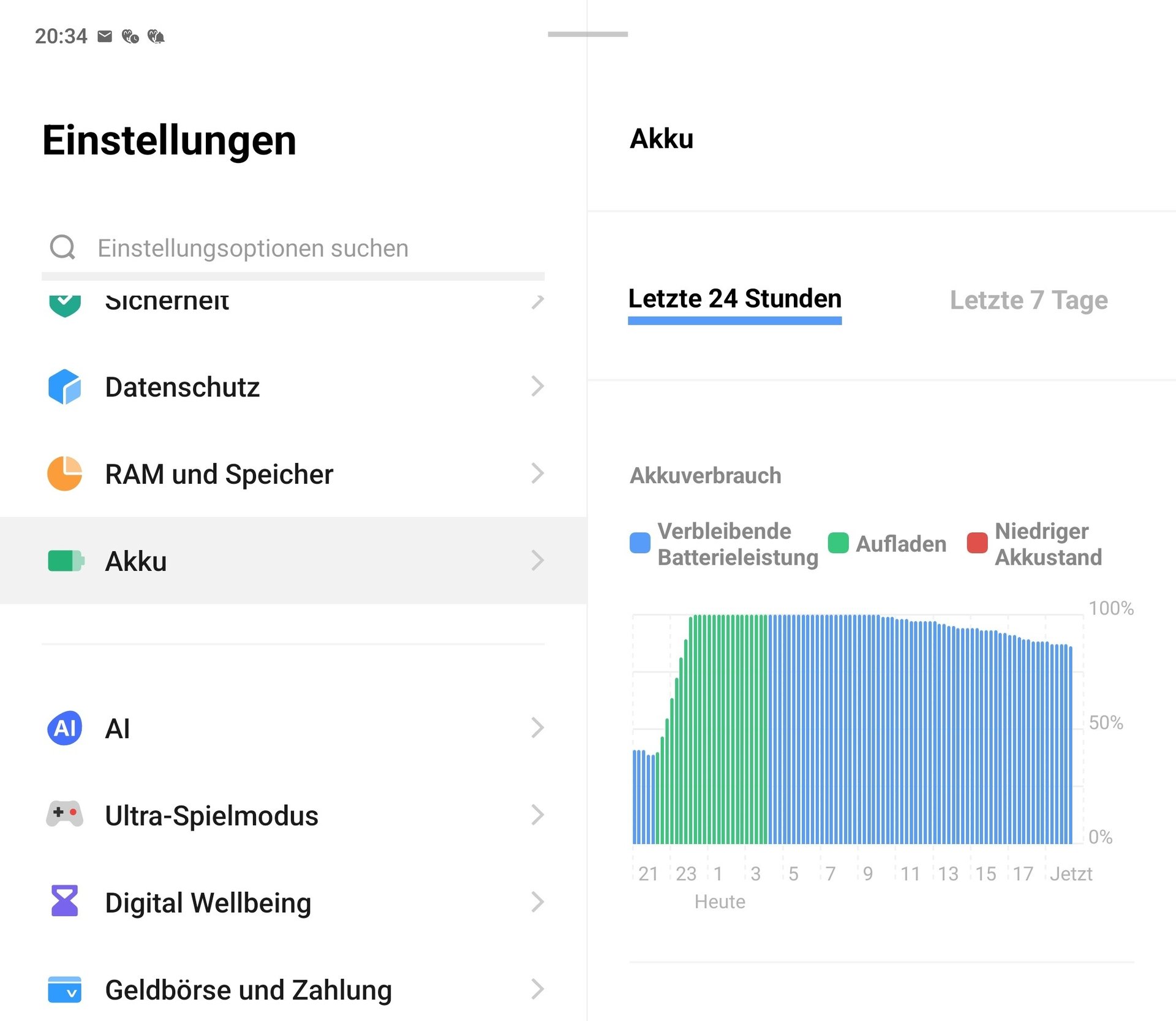Open the Ultra-Spielmodus settings entry
This screenshot has height=1021, width=1176.
211,815
